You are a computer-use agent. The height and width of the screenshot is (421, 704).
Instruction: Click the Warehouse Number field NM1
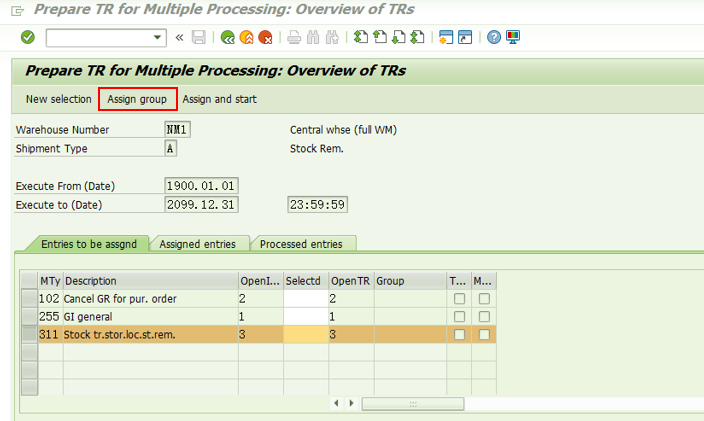177,130
